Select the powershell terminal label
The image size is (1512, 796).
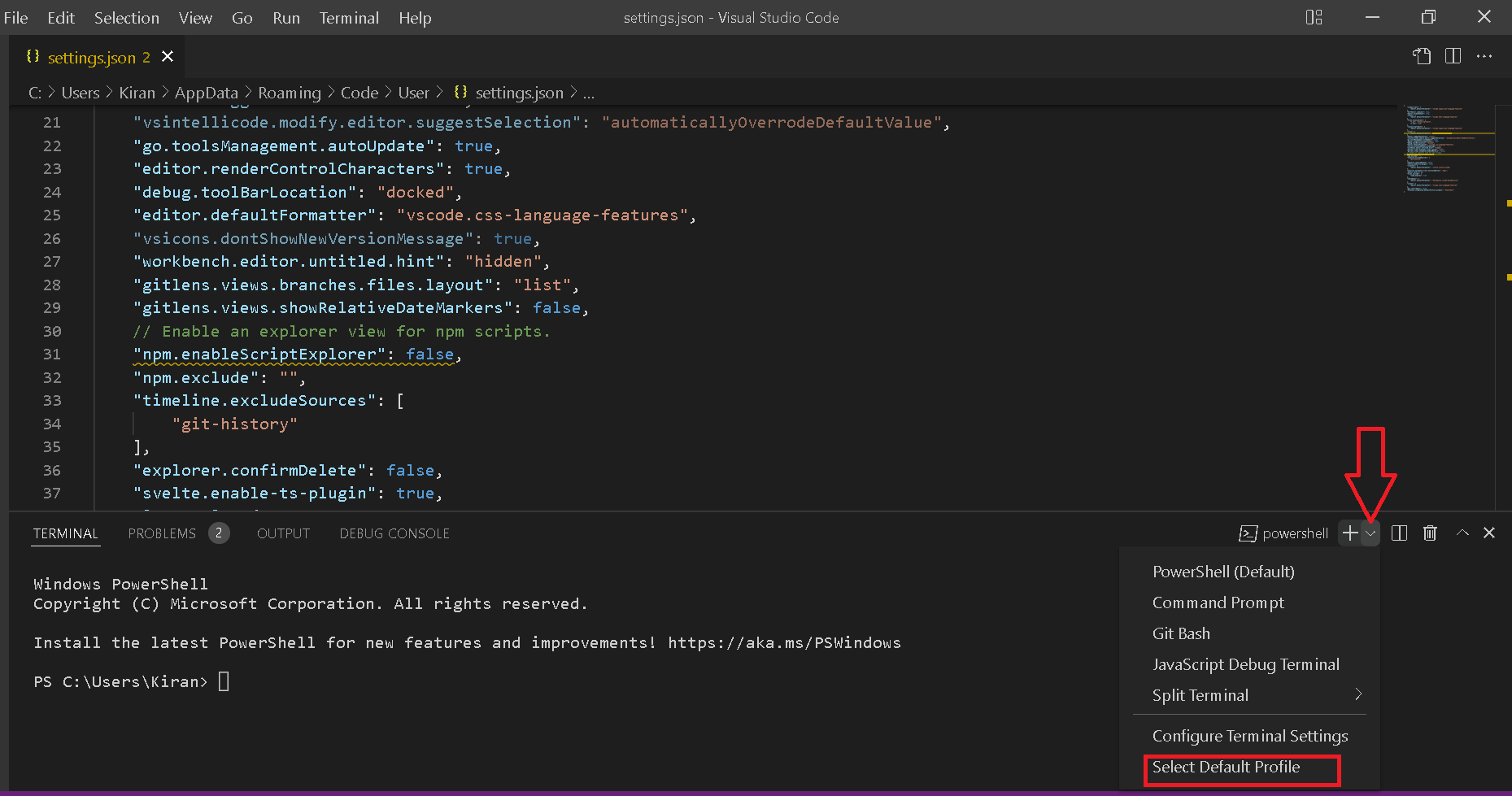tap(1283, 533)
